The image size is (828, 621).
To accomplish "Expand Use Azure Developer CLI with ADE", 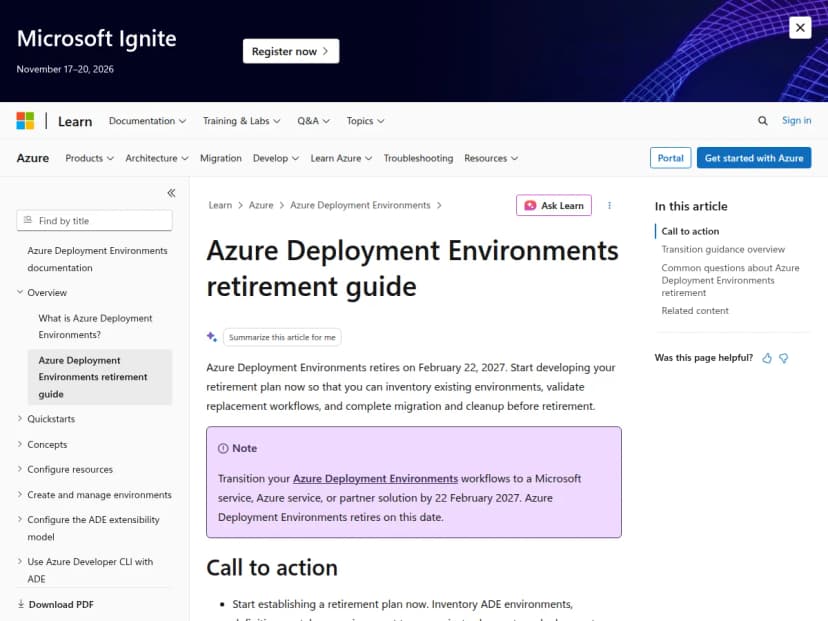I will 20,561.
